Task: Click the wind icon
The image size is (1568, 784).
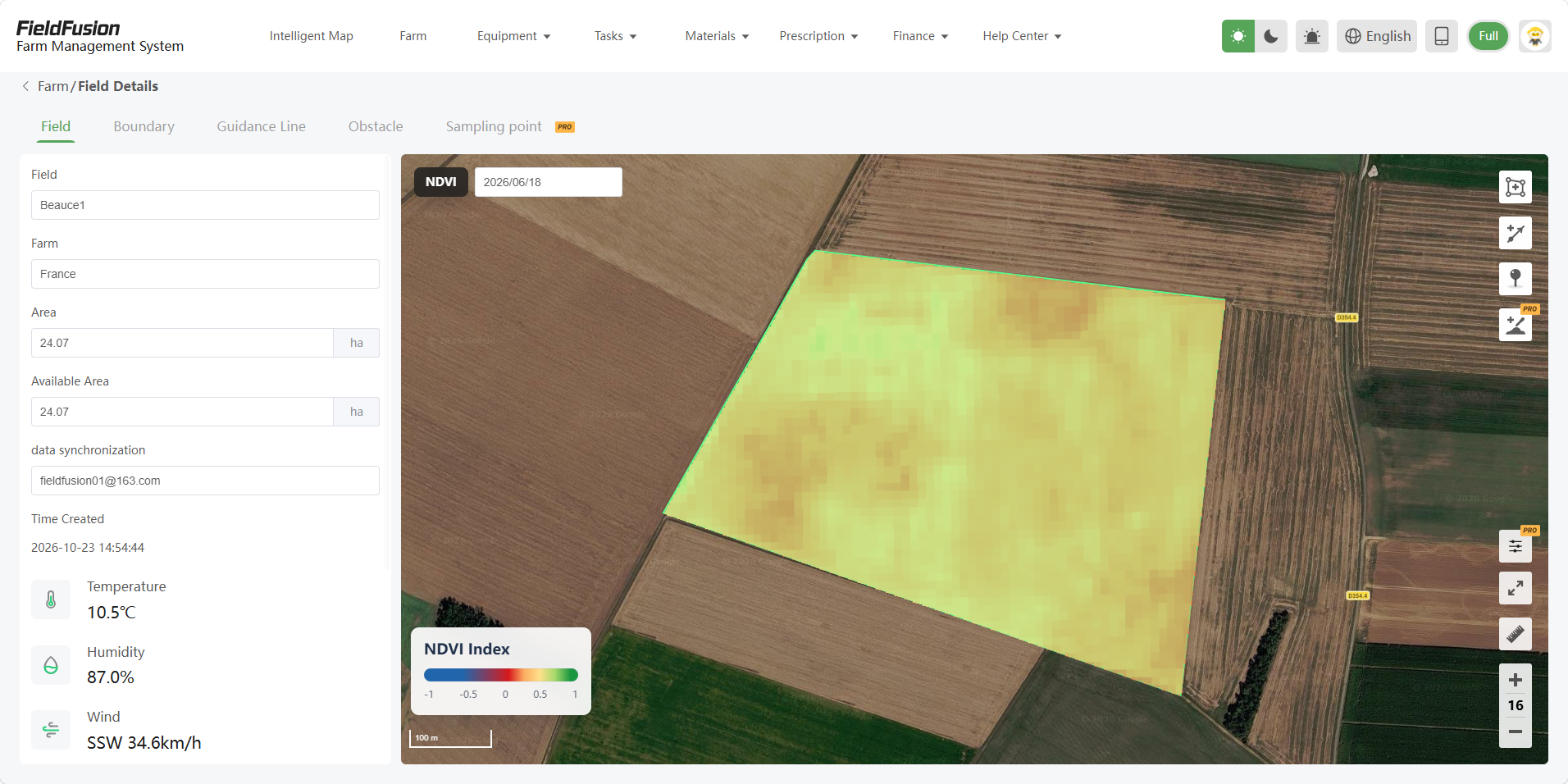Action: tap(51, 730)
